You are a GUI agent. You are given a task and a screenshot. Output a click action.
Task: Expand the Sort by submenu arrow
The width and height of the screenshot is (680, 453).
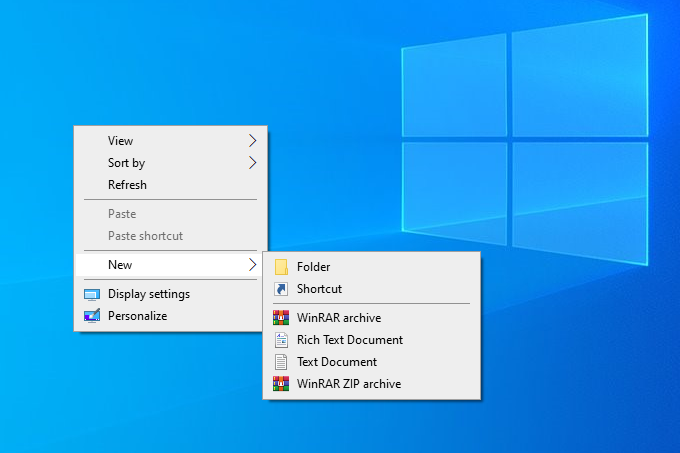(x=252, y=163)
